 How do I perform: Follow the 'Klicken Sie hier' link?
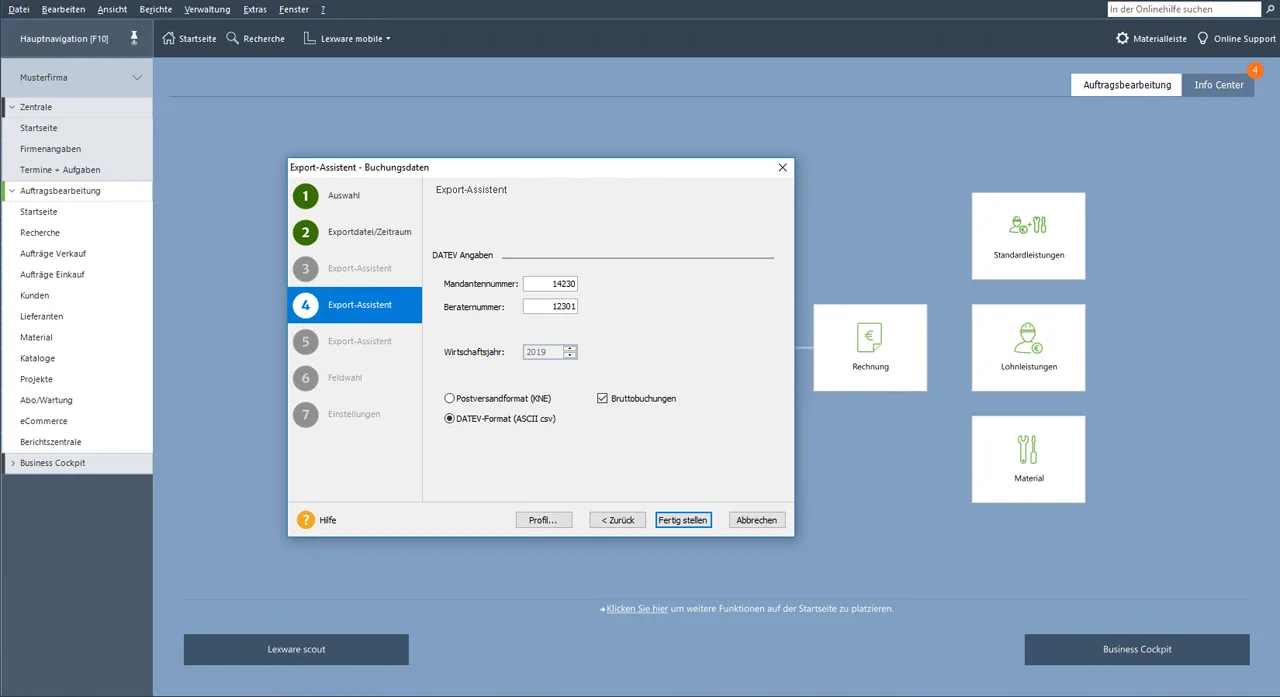tap(637, 608)
